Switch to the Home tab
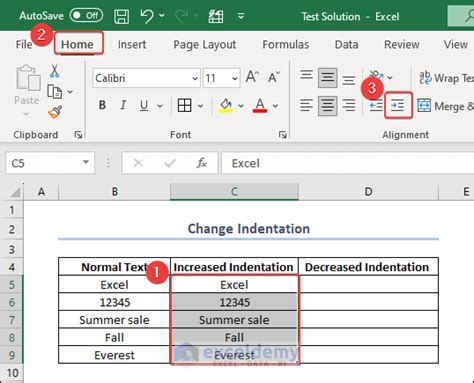474x383 pixels. pyautogui.click(x=77, y=44)
